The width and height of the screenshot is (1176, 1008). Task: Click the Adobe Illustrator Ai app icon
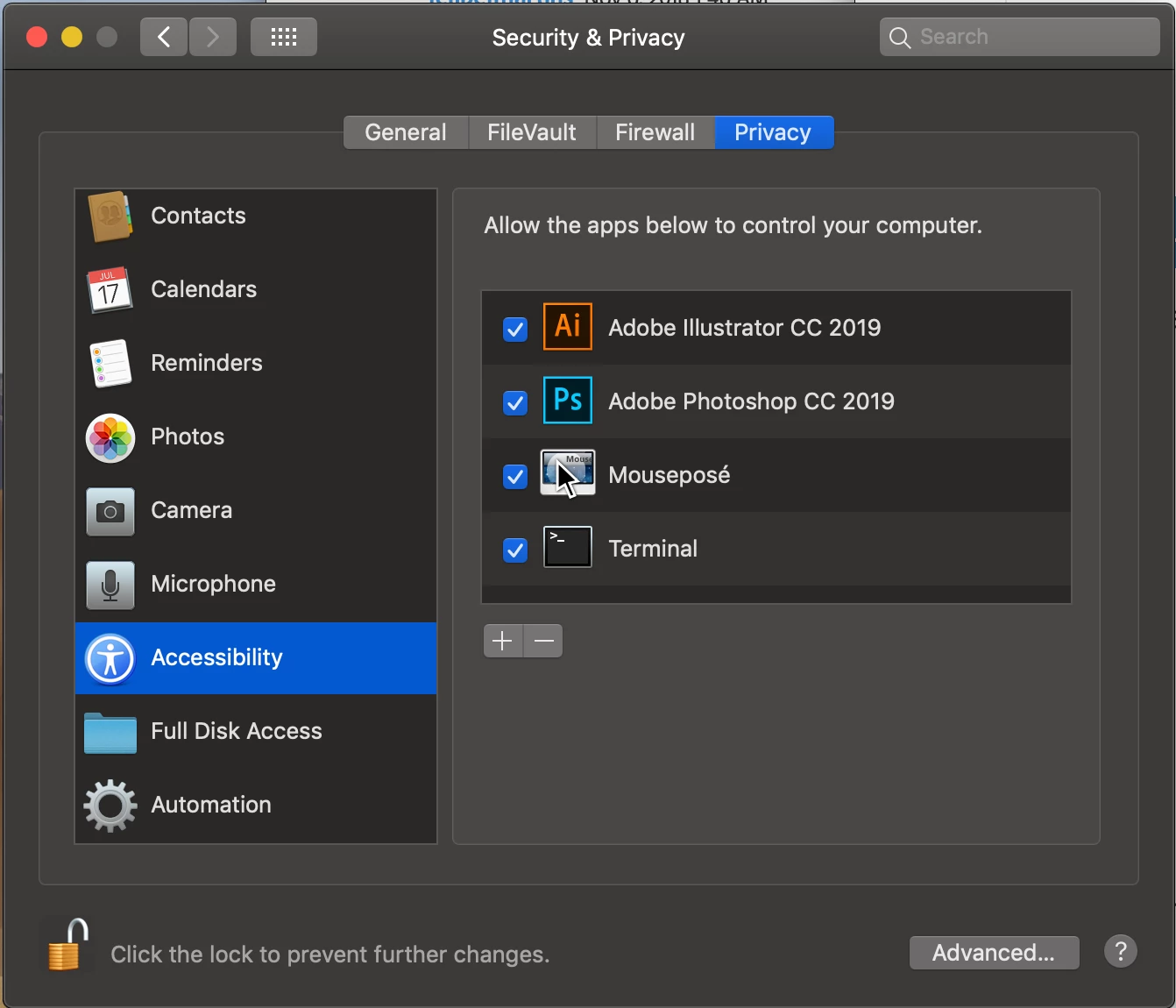click(x=568, y=326)
